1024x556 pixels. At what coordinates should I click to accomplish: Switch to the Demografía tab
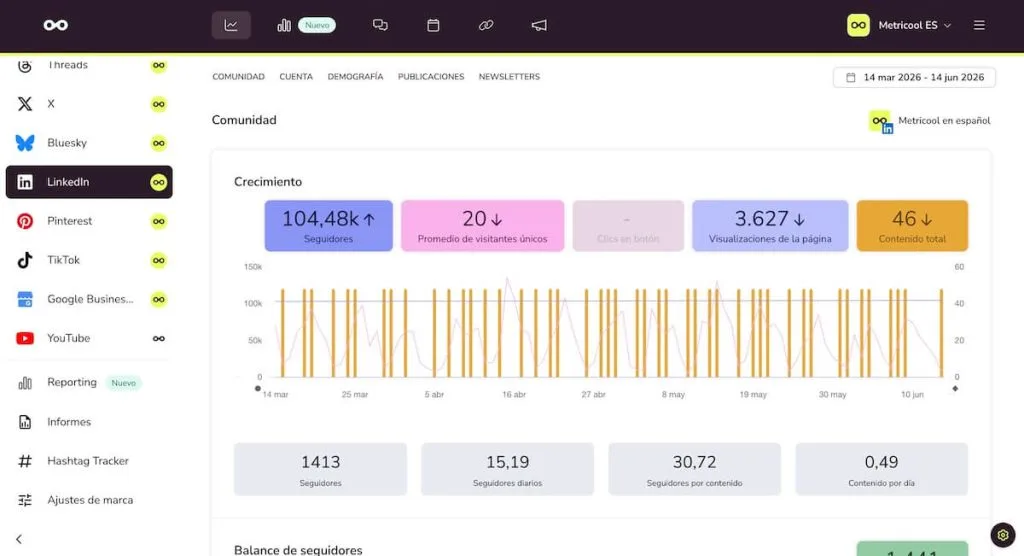(355, 76)
